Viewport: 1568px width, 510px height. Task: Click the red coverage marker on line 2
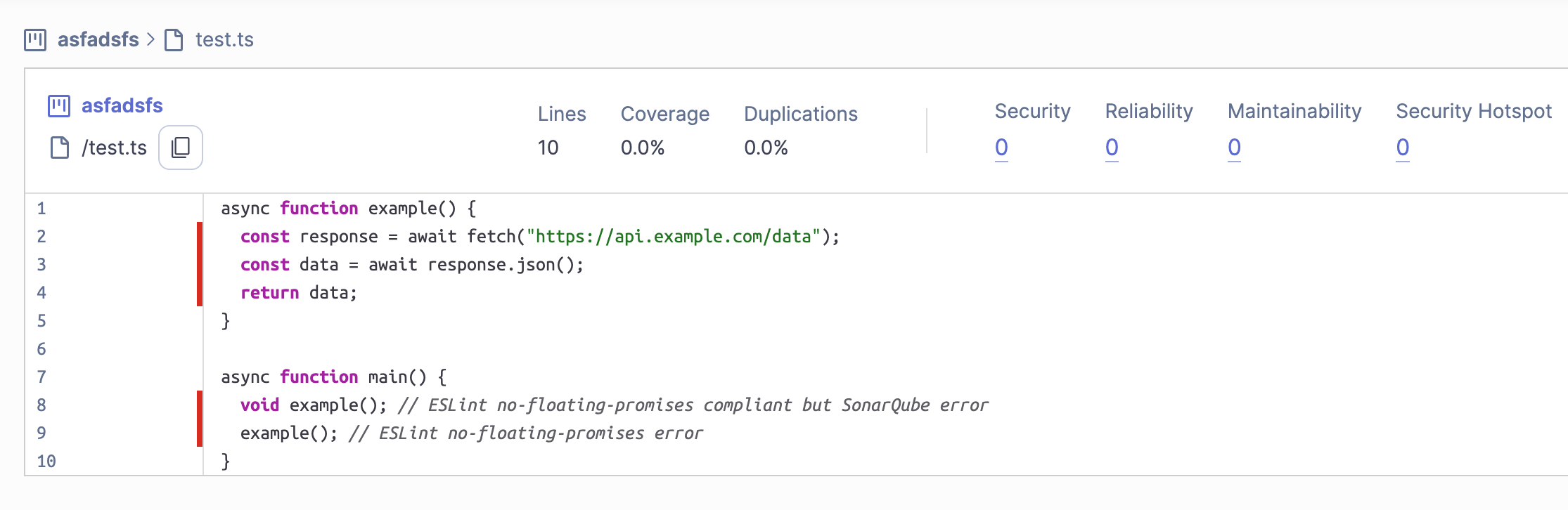coord(200,237)
